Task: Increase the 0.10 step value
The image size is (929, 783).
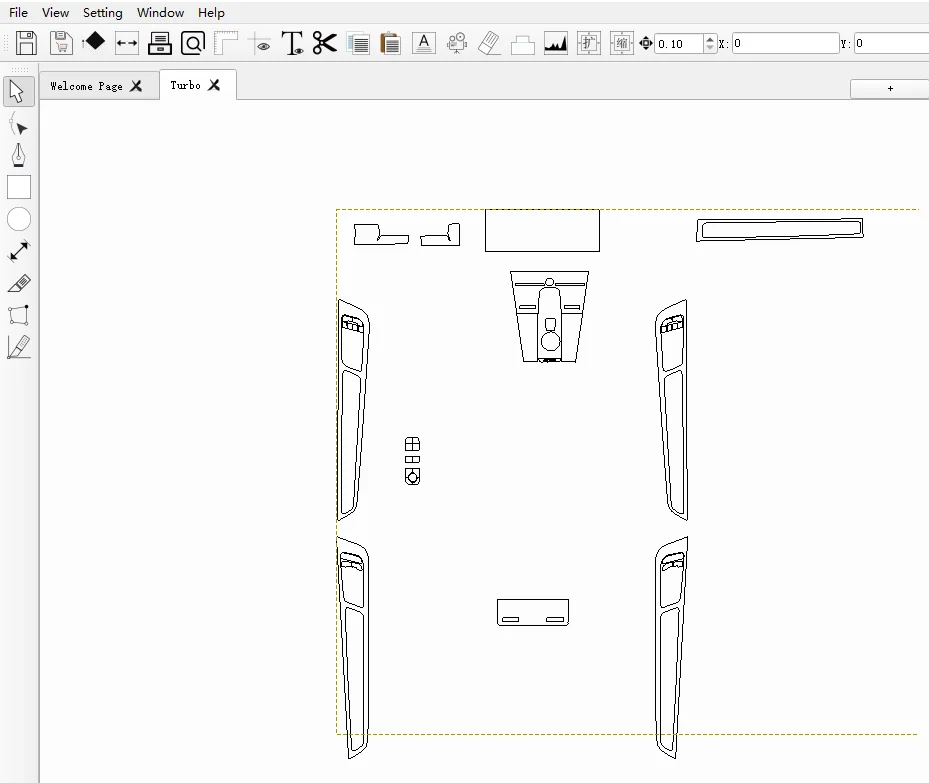Action: [x=710, y=39]
